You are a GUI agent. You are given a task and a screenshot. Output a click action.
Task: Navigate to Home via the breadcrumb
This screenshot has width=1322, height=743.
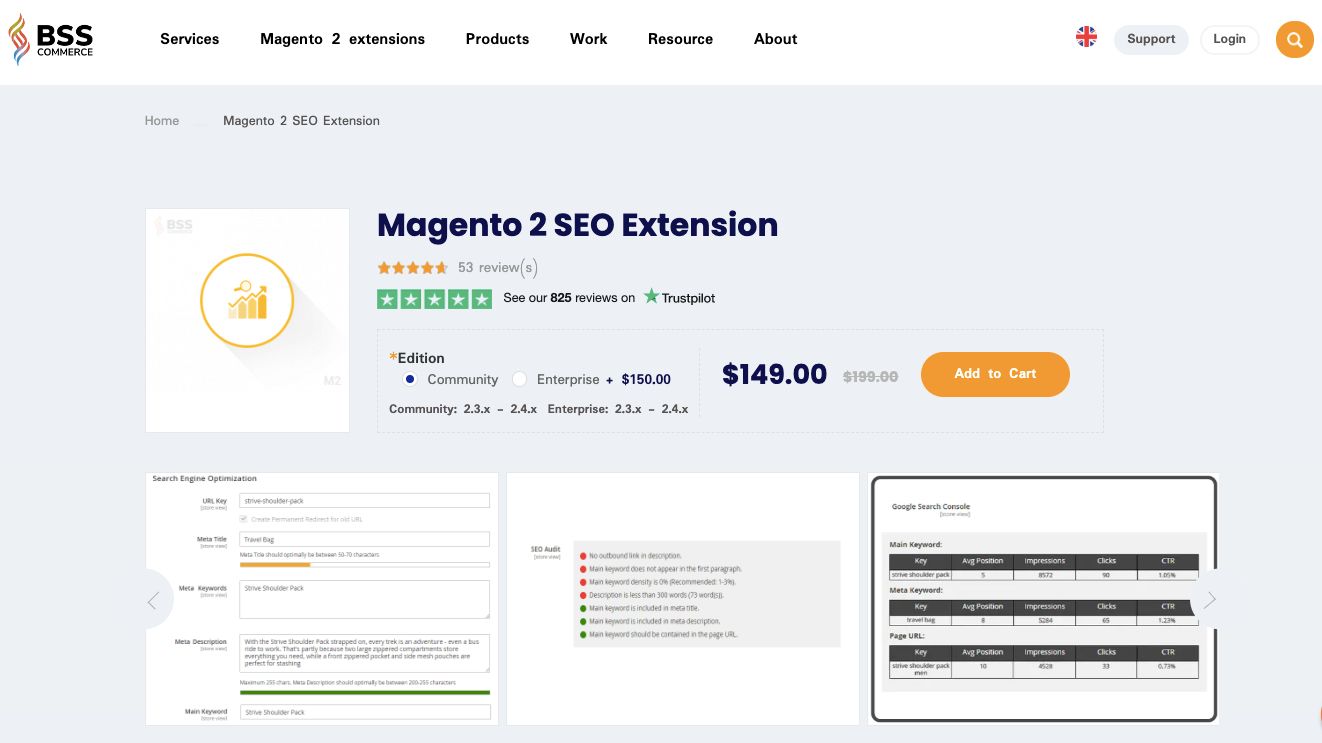(161, 120)
